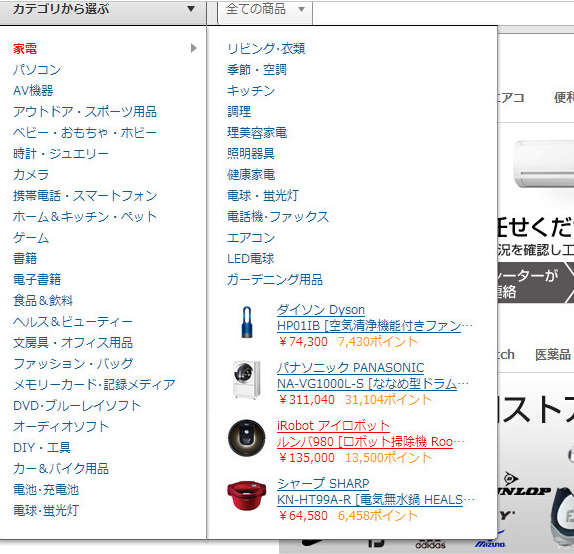Open ヘルス＆ビューティー category
Screen dimensions: 574x554
click(x=72, y=321)
